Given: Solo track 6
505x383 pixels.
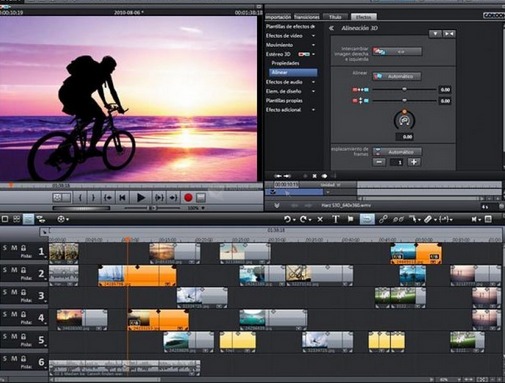Looking at the screenshot, I should 5,359.
